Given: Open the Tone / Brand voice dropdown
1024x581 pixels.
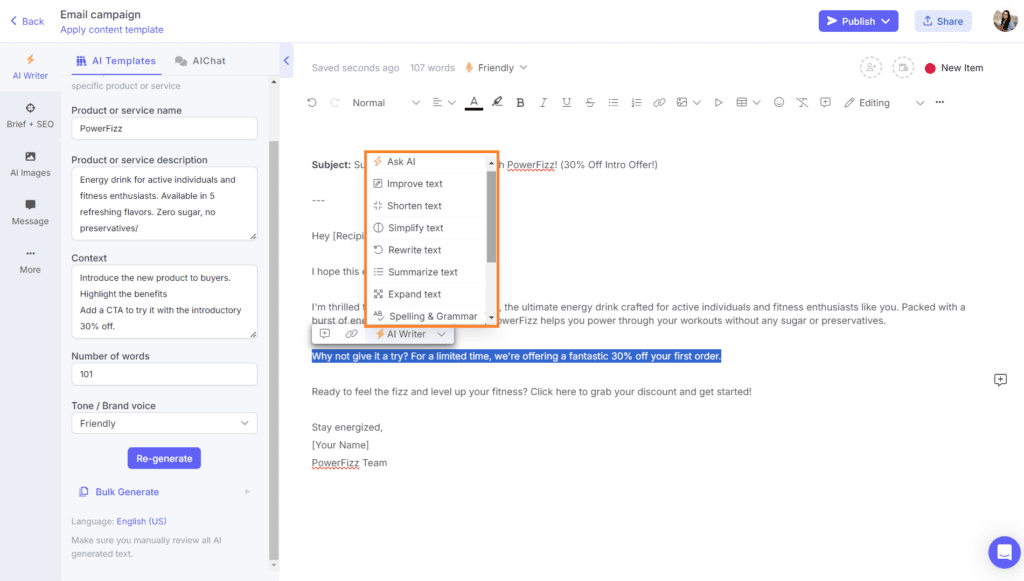Looking at the screenshot, I should [x=164, y=423].
